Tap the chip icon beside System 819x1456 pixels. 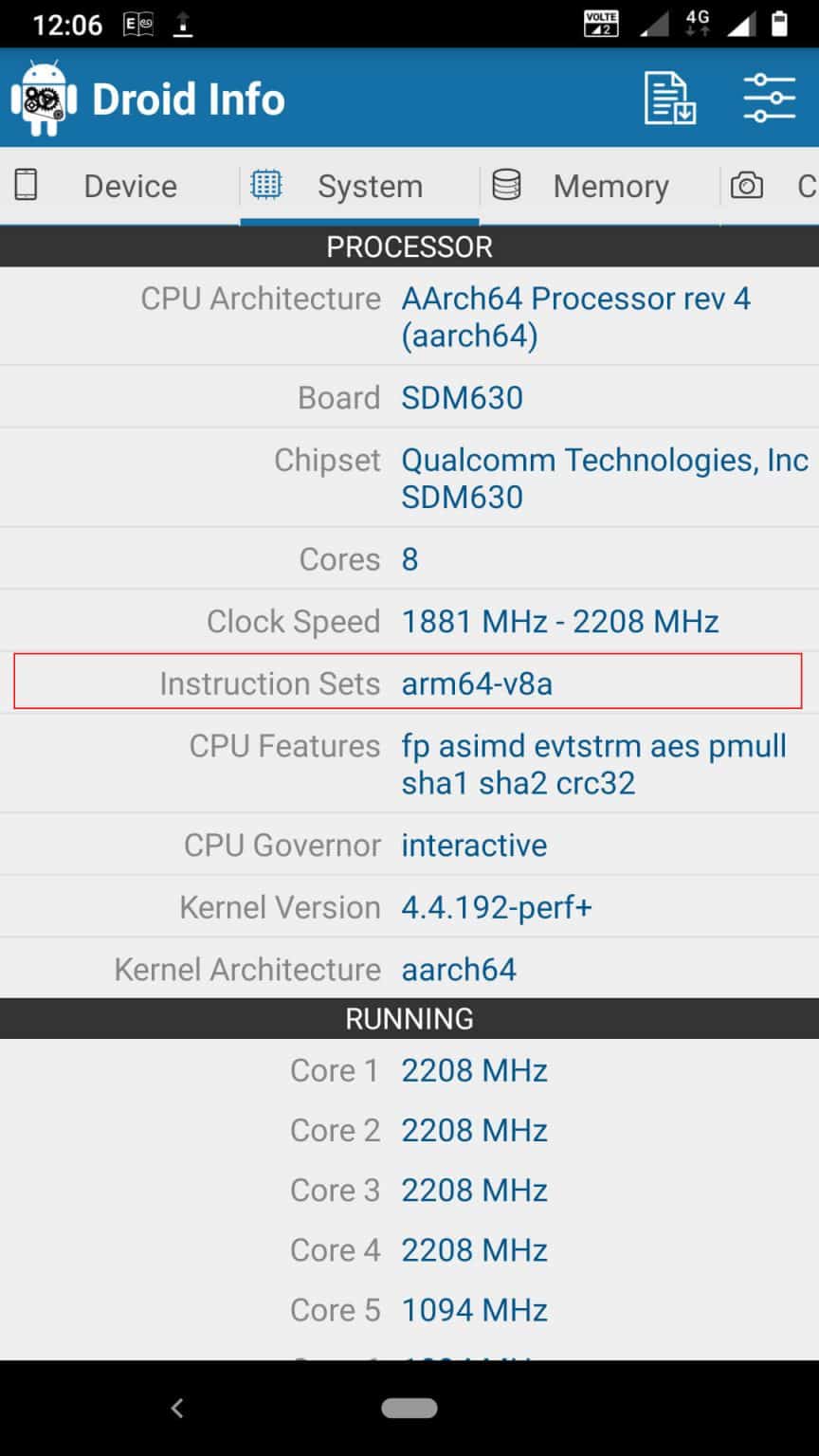(266, 185)
